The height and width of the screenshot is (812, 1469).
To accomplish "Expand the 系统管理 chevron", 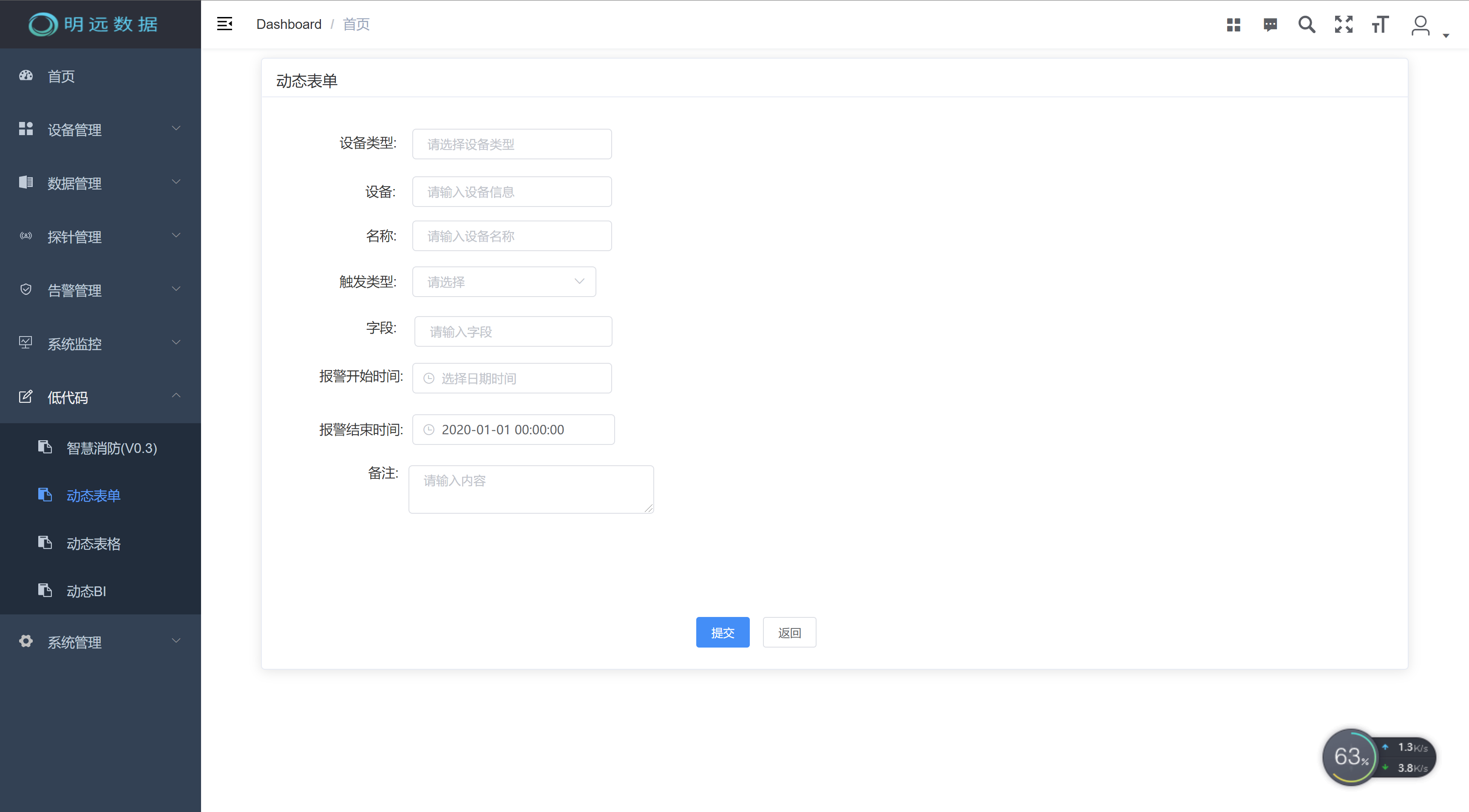I will tap(176, 641).
